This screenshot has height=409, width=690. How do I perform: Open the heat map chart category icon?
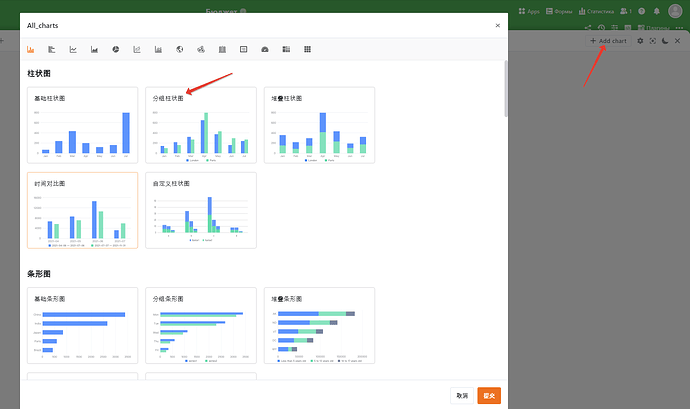click(x=222, y=49)
